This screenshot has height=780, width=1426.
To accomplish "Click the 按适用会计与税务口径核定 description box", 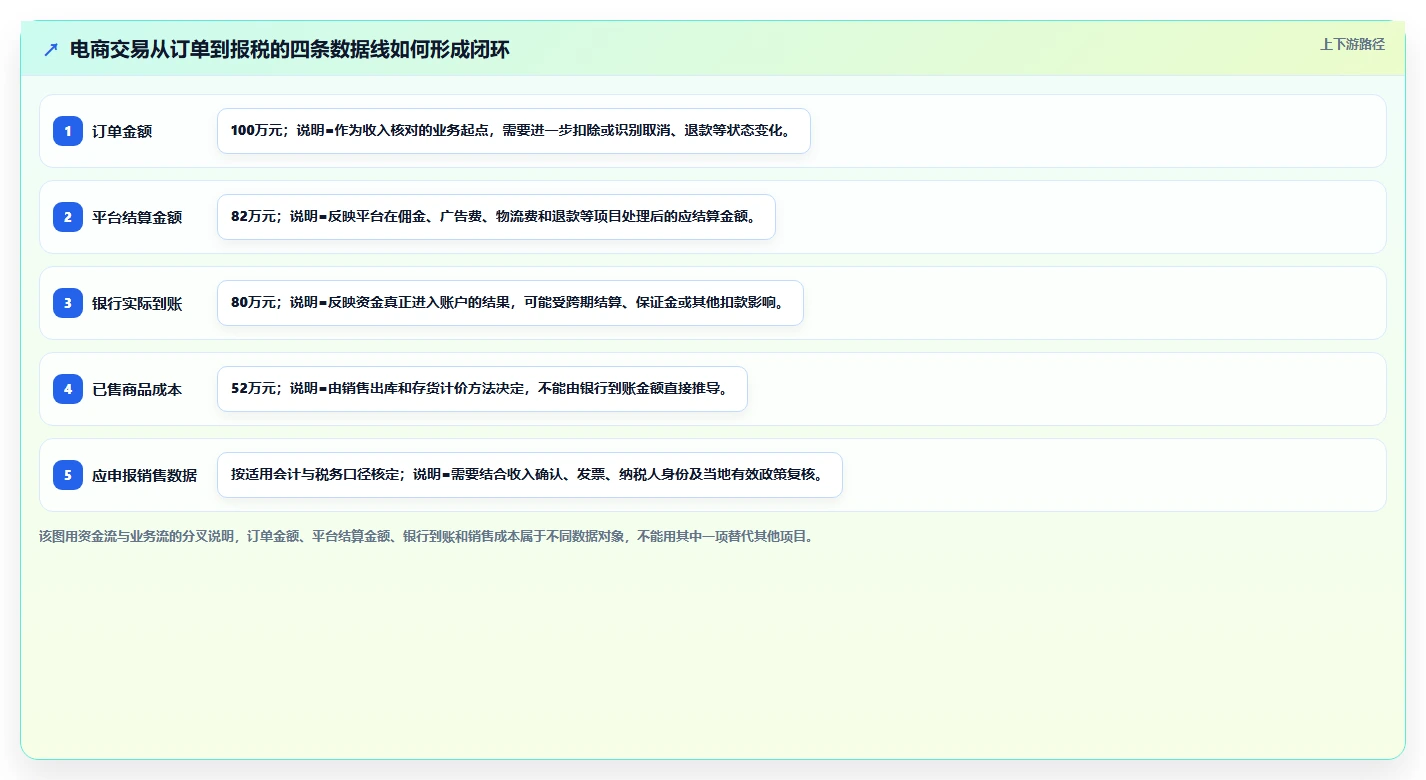I will (530, 475).
